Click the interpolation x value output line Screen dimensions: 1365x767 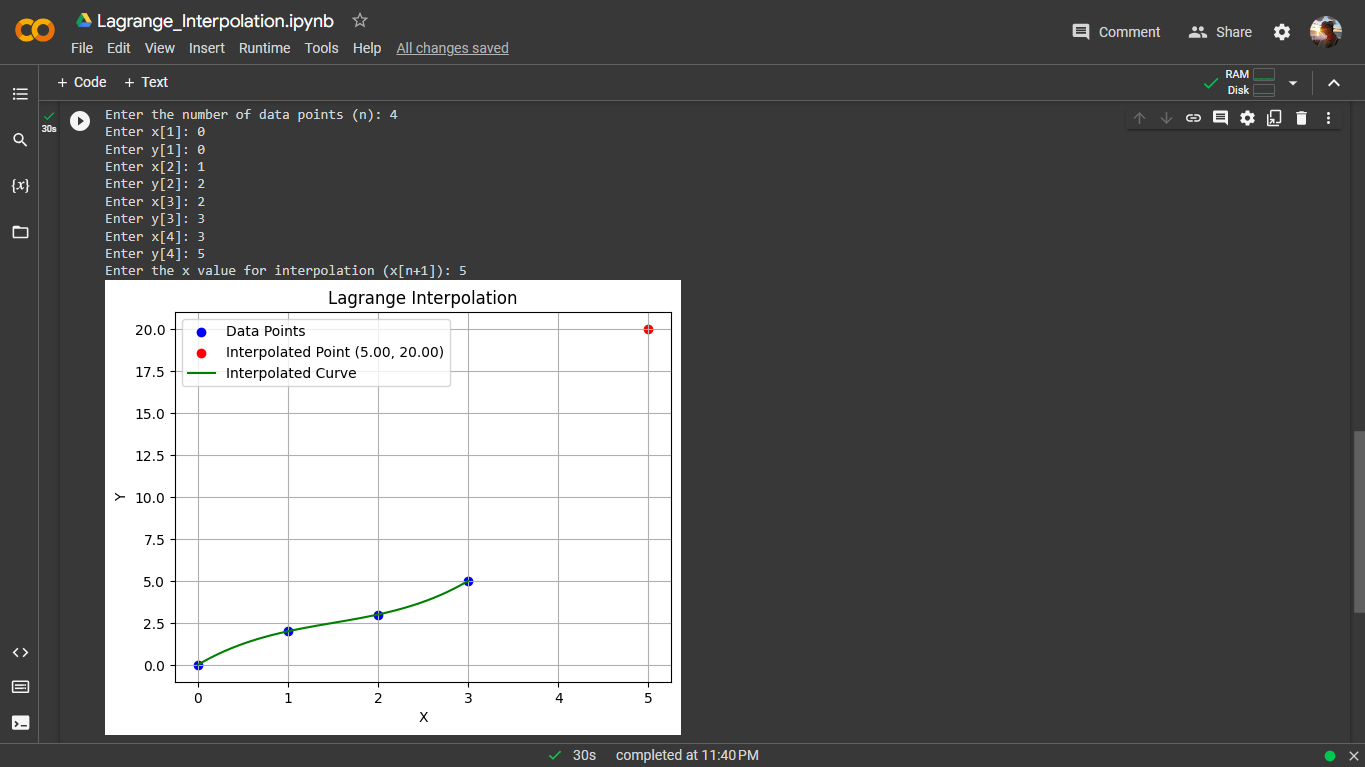pyautogui.click(x=286, y=271)
